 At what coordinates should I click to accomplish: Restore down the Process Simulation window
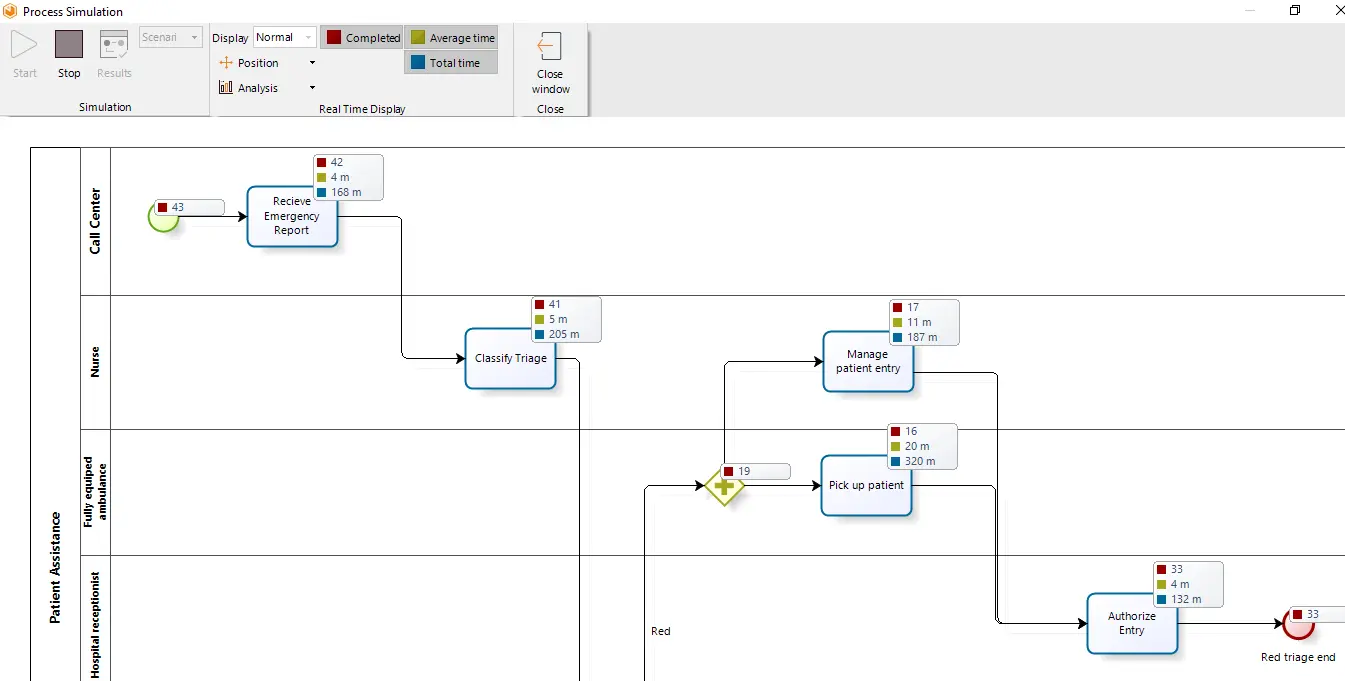coord(1295,10)
